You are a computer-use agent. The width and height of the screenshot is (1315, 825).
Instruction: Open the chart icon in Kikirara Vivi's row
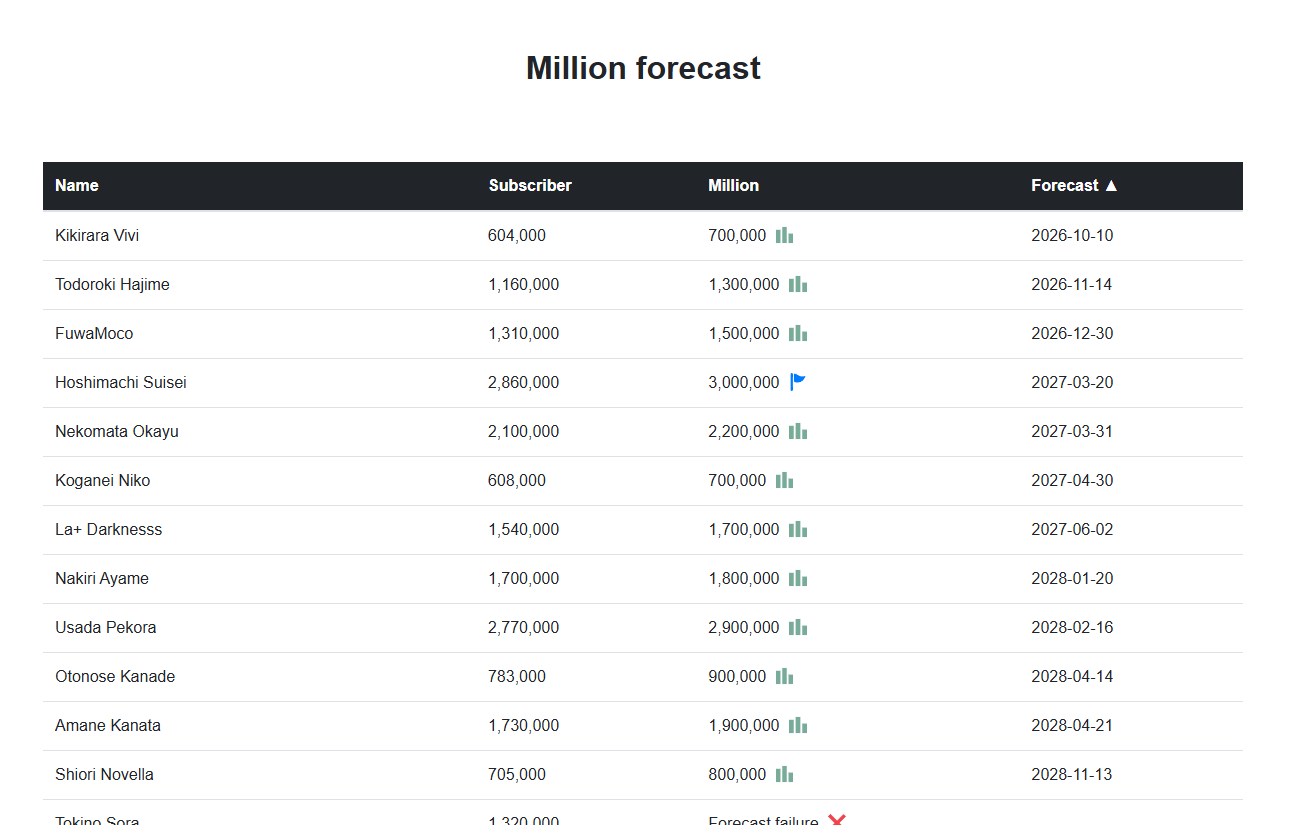click(x=785, y=236)
